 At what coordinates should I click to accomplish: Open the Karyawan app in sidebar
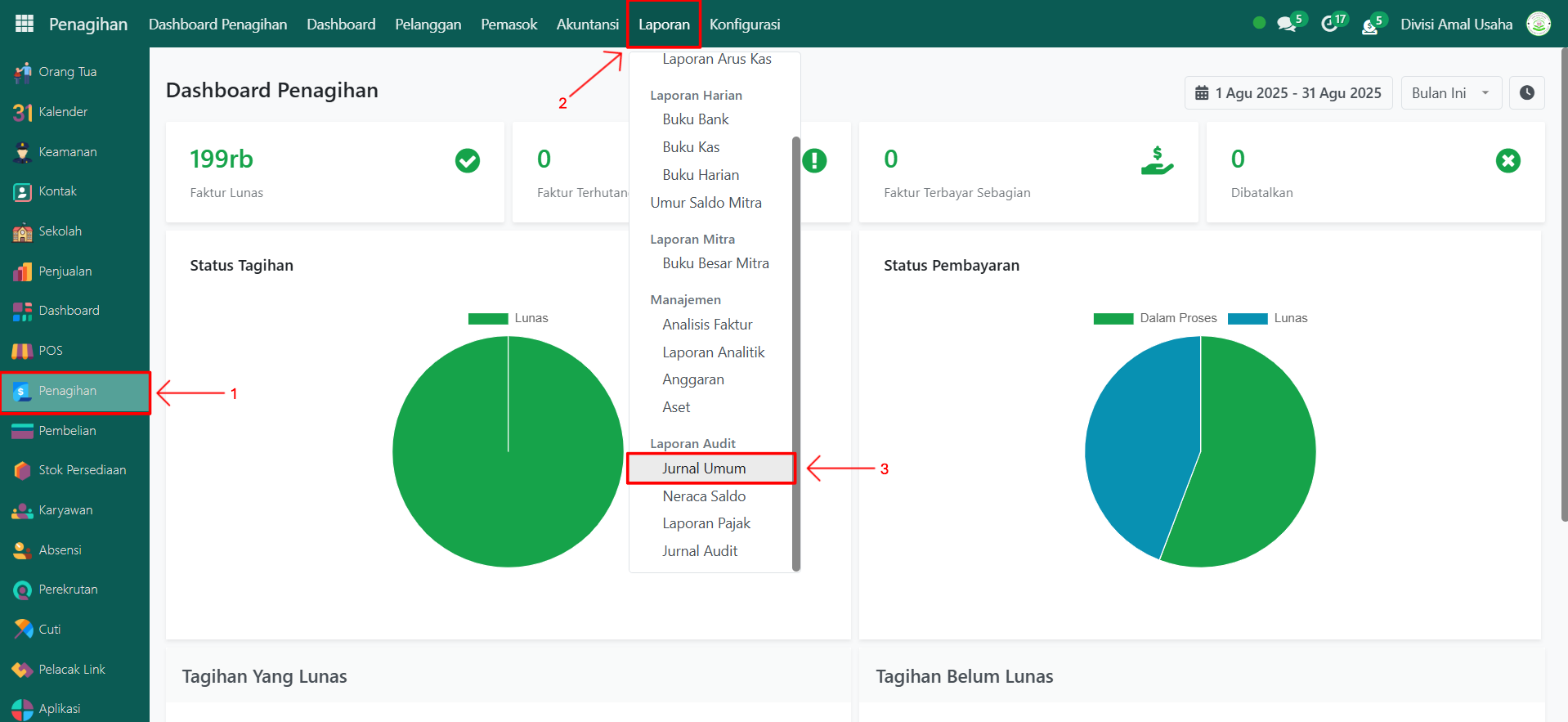[x=65, y=510]
